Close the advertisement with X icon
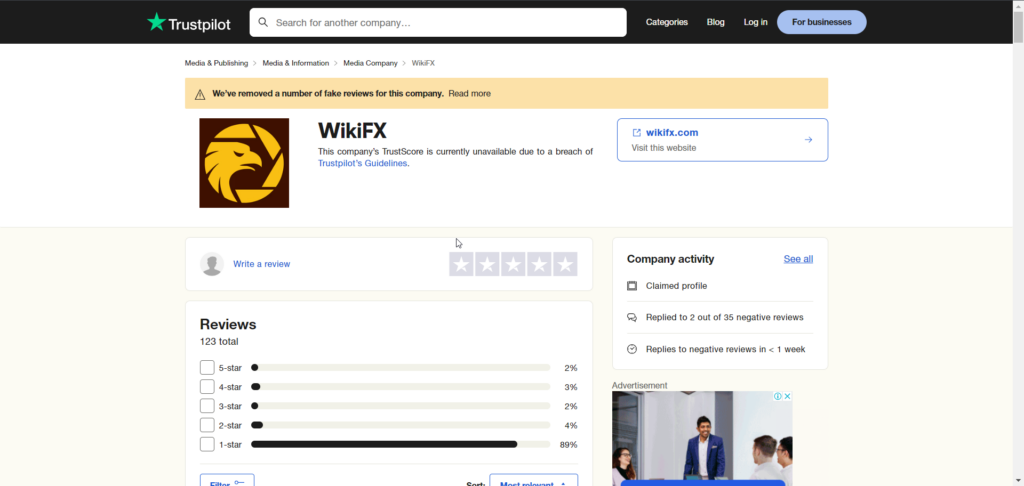The width and height of the screenshot is (1024, 486). 788,397
